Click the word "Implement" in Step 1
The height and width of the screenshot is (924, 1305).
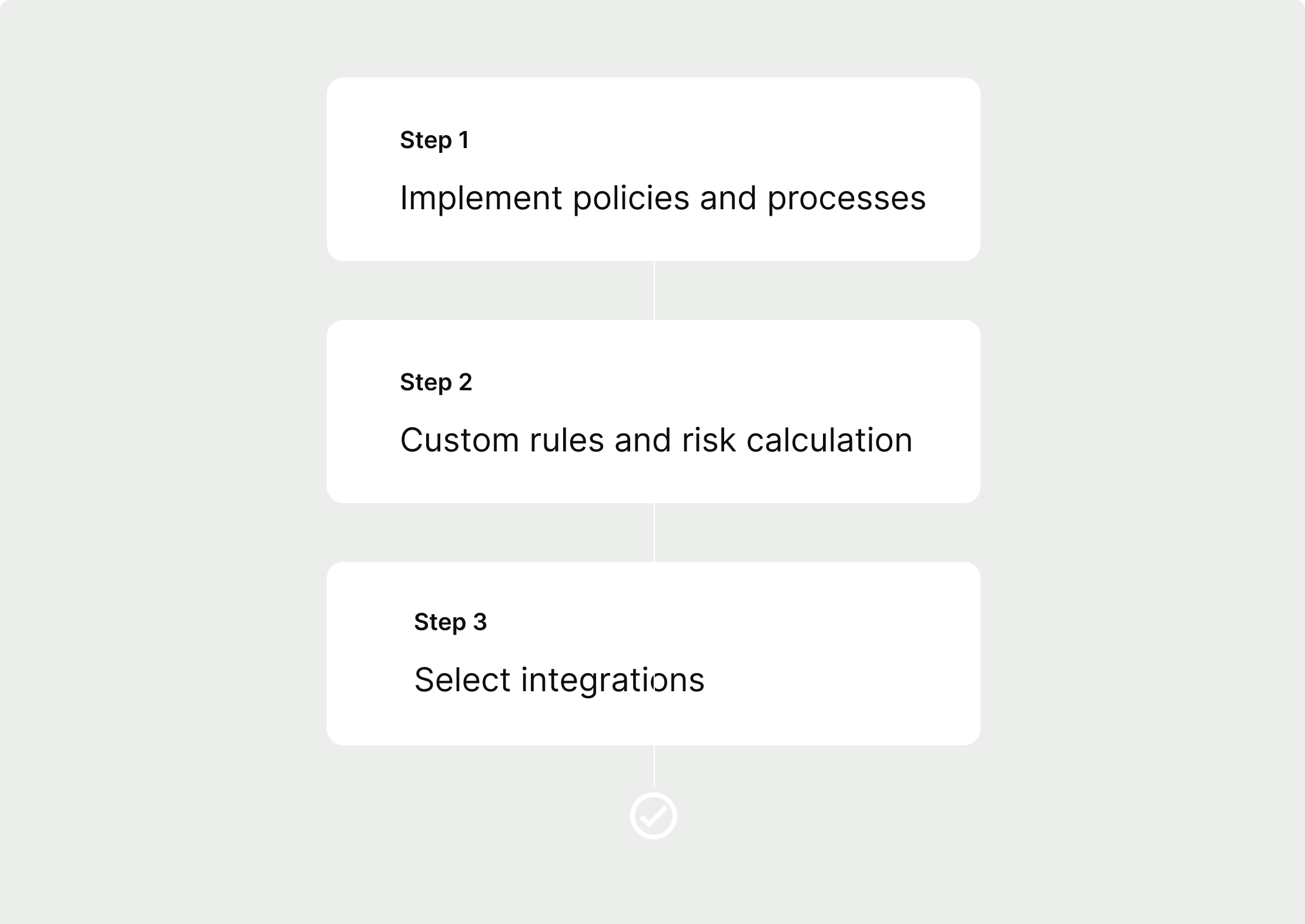(481, 199)
